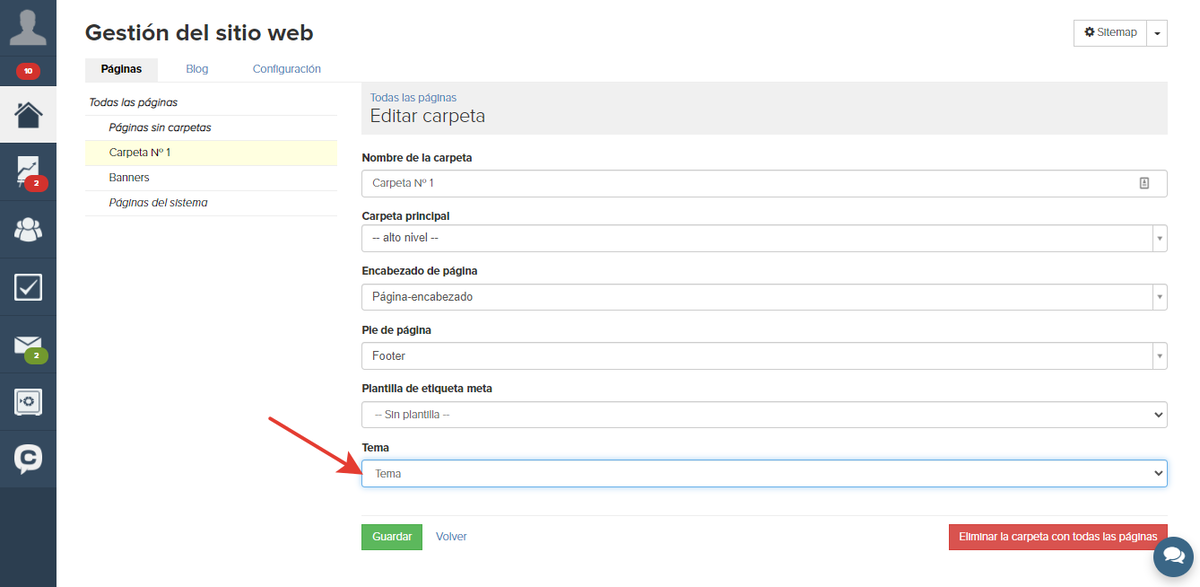
Task: Click the green Guardar button
Action: tap(392, 537)
